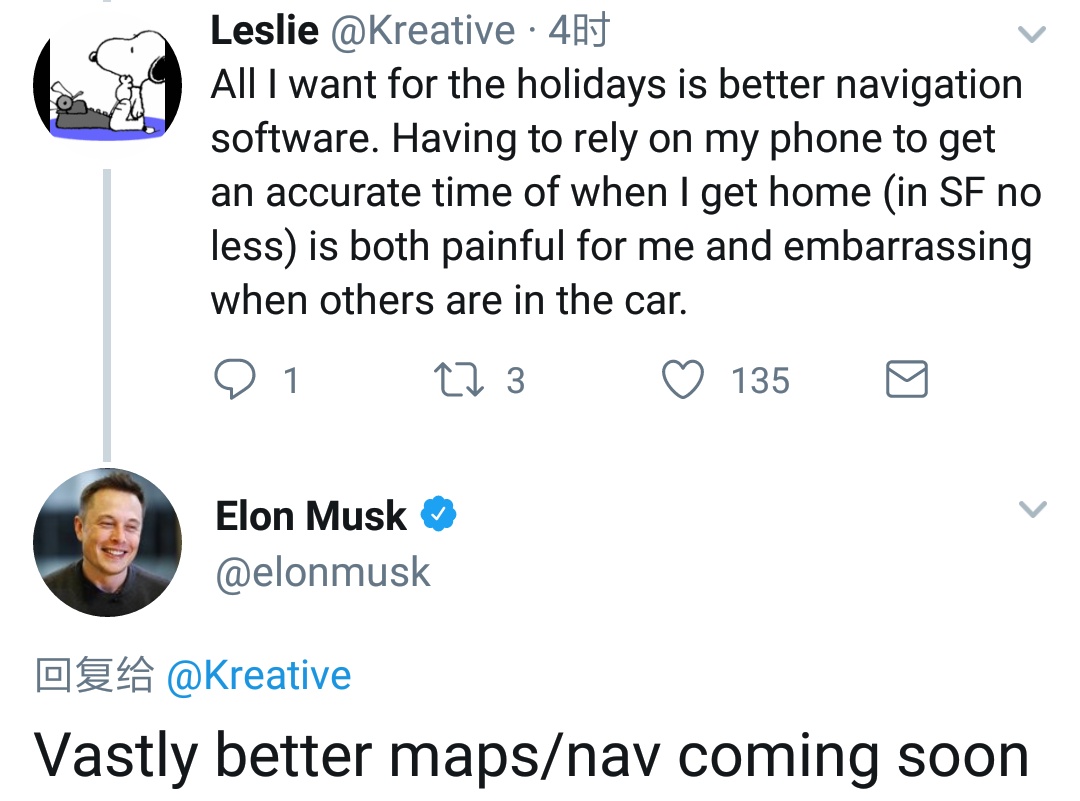Click the 'Vastly better maps/nav coming soon' text
1080x801 pixels.
coord(532,756)
